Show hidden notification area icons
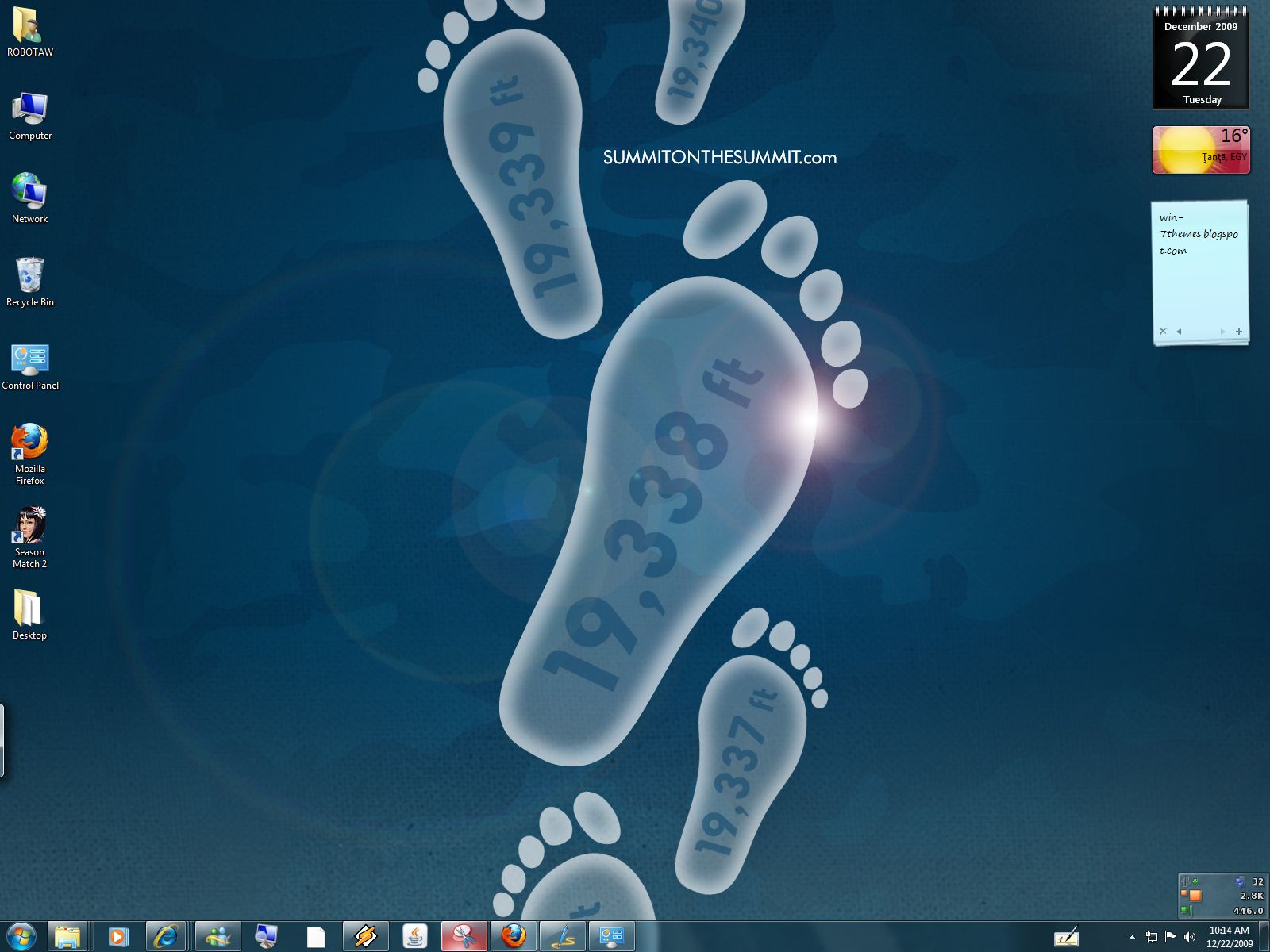This screenshot has width=1270, height=952. click(1133, 936)
